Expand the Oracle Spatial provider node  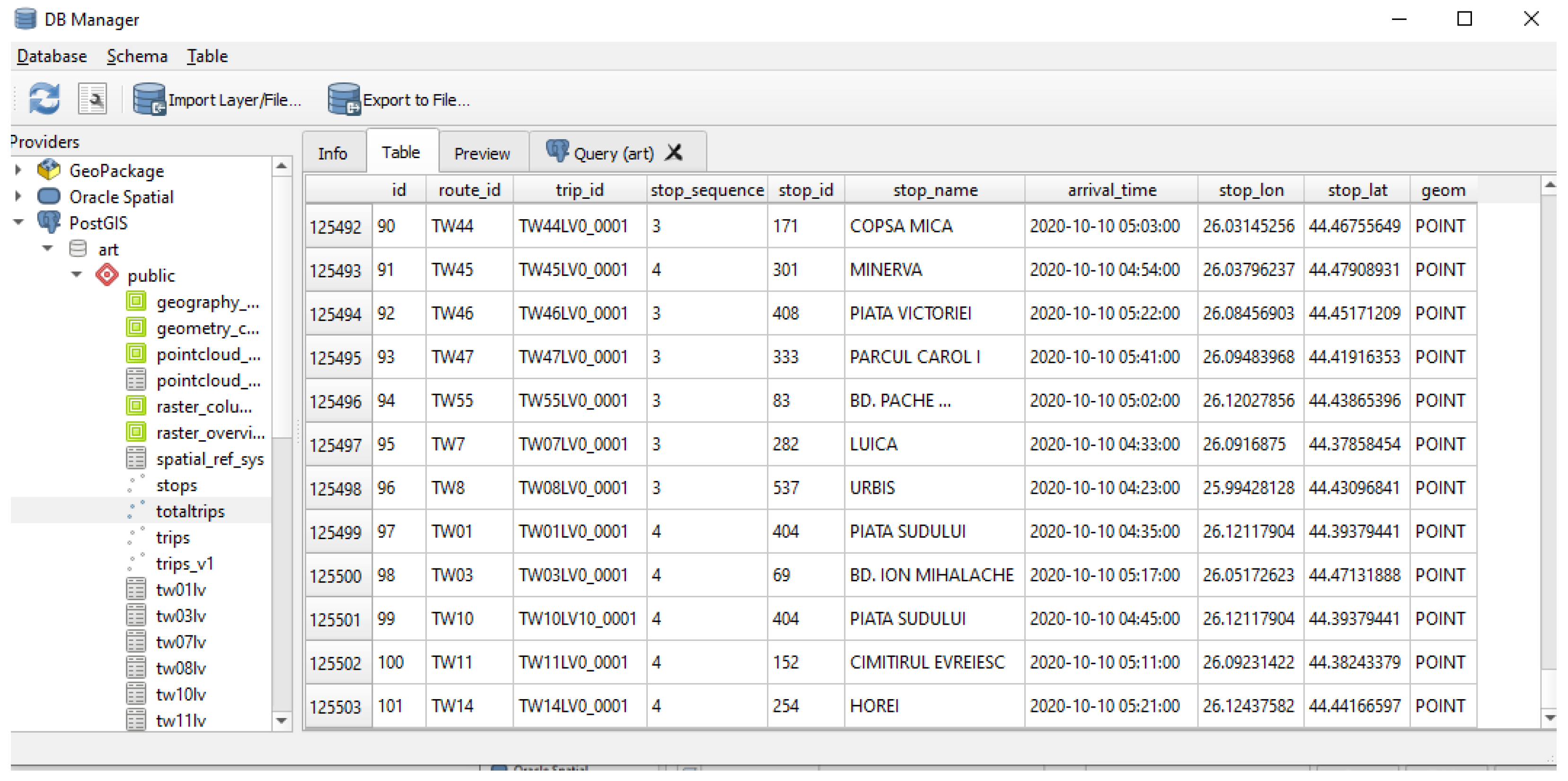pos(18,196)
